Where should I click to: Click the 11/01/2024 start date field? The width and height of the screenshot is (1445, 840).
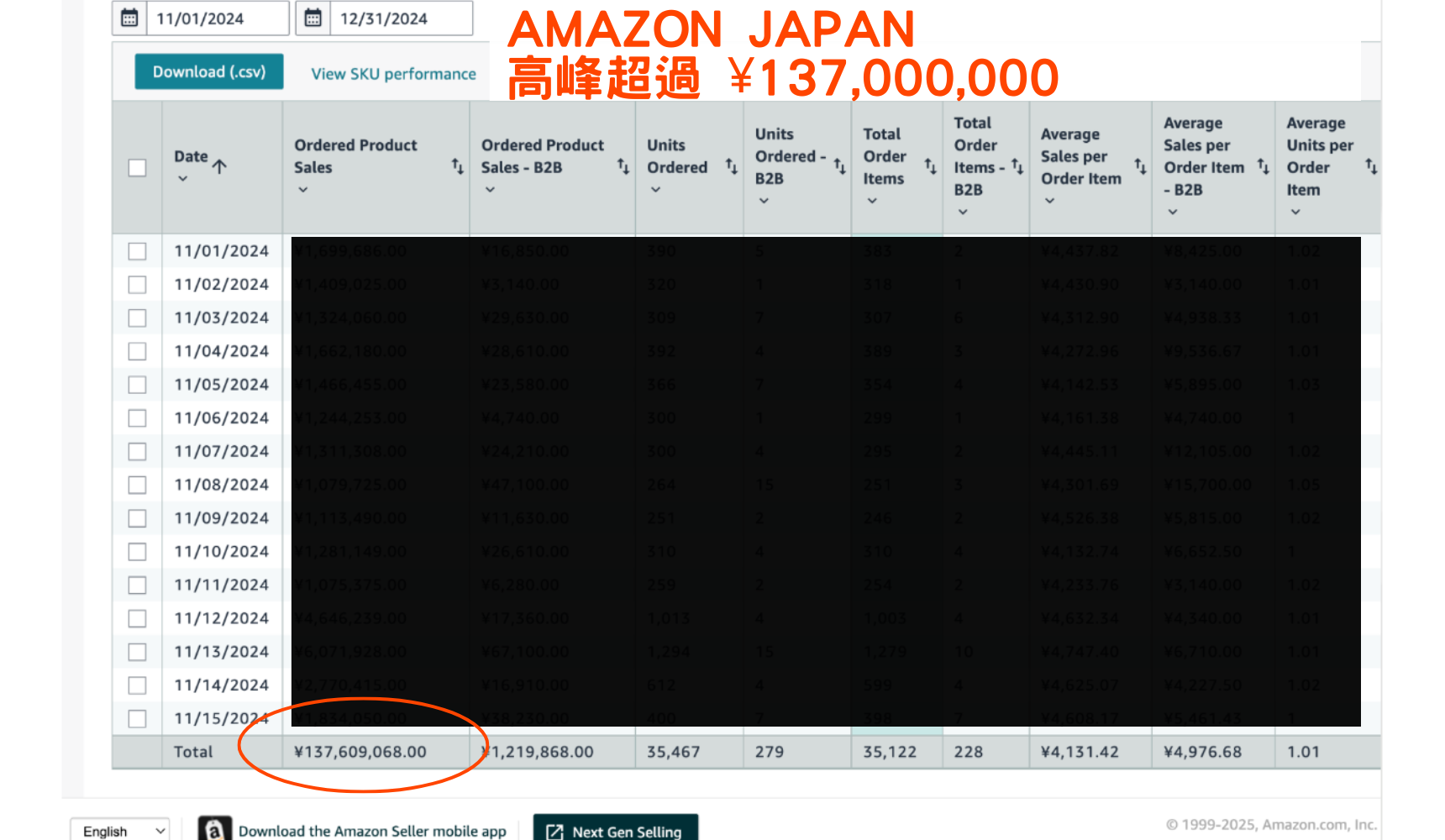(217, 18)
